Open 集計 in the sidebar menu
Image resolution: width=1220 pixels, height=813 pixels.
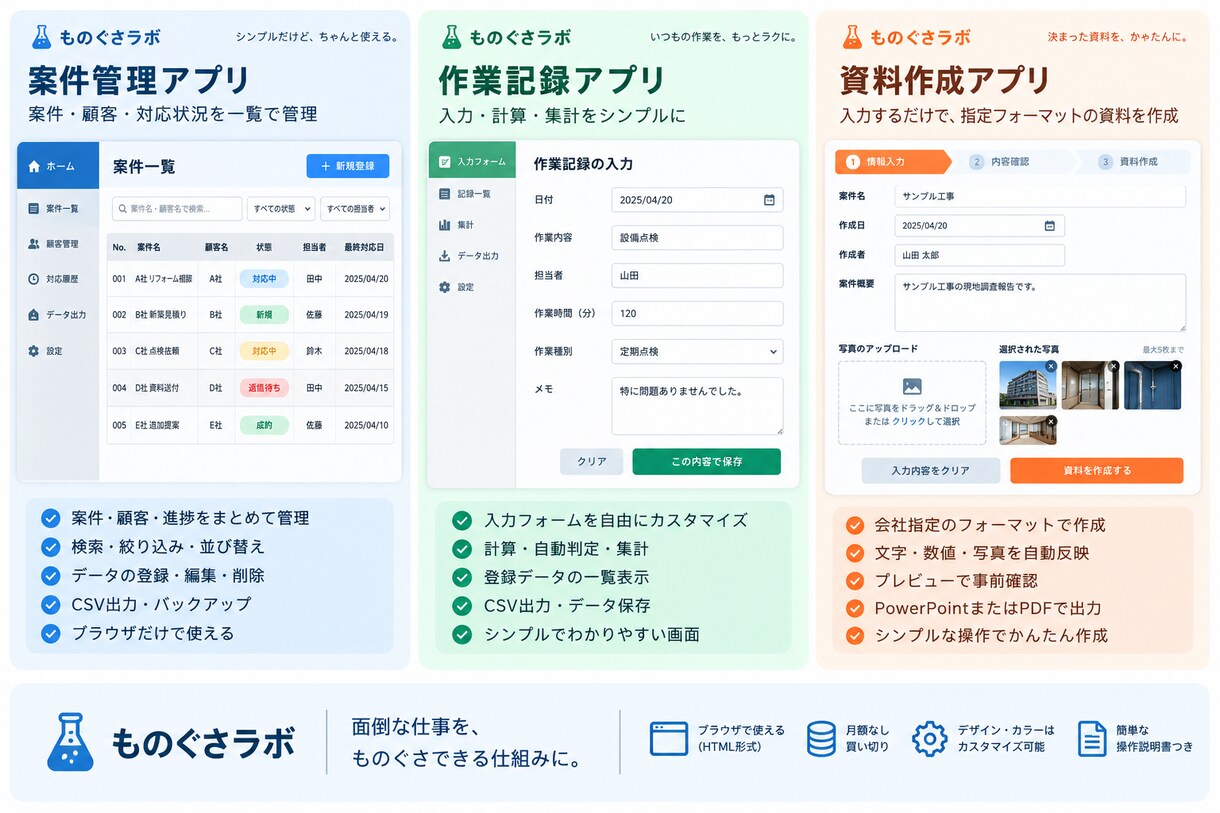click(472, 225)
